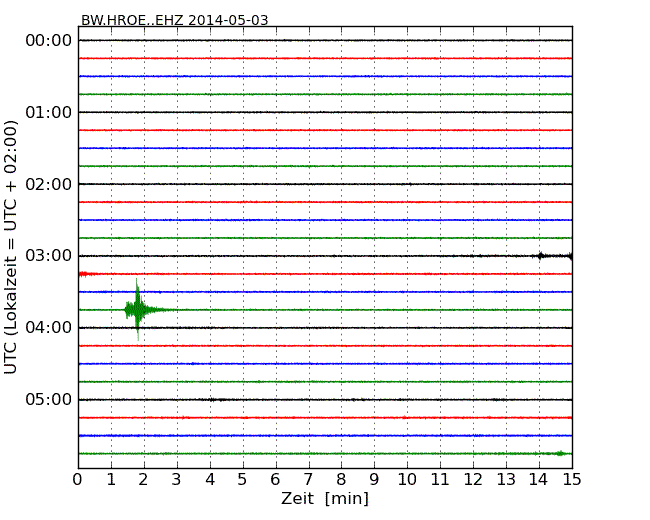Viewport: 650px width, 520px height.
Task: Click the "05:00" time label
Action: pos(49,399)
